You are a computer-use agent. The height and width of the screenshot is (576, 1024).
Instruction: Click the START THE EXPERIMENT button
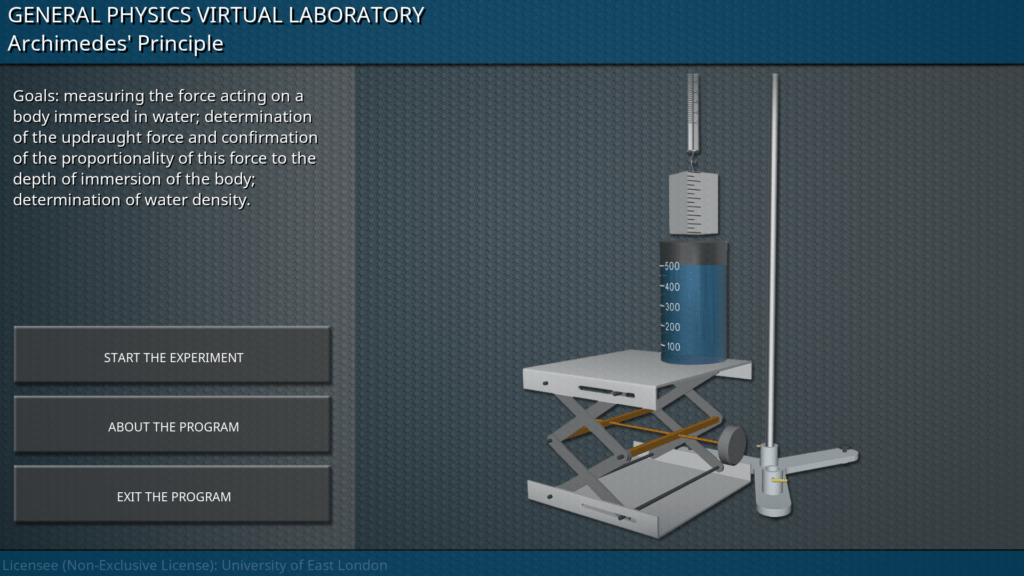click(173, 357)
